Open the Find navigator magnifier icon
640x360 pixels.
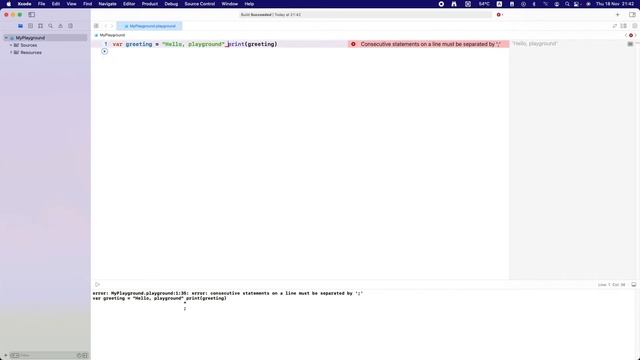[x=51, y=26]
